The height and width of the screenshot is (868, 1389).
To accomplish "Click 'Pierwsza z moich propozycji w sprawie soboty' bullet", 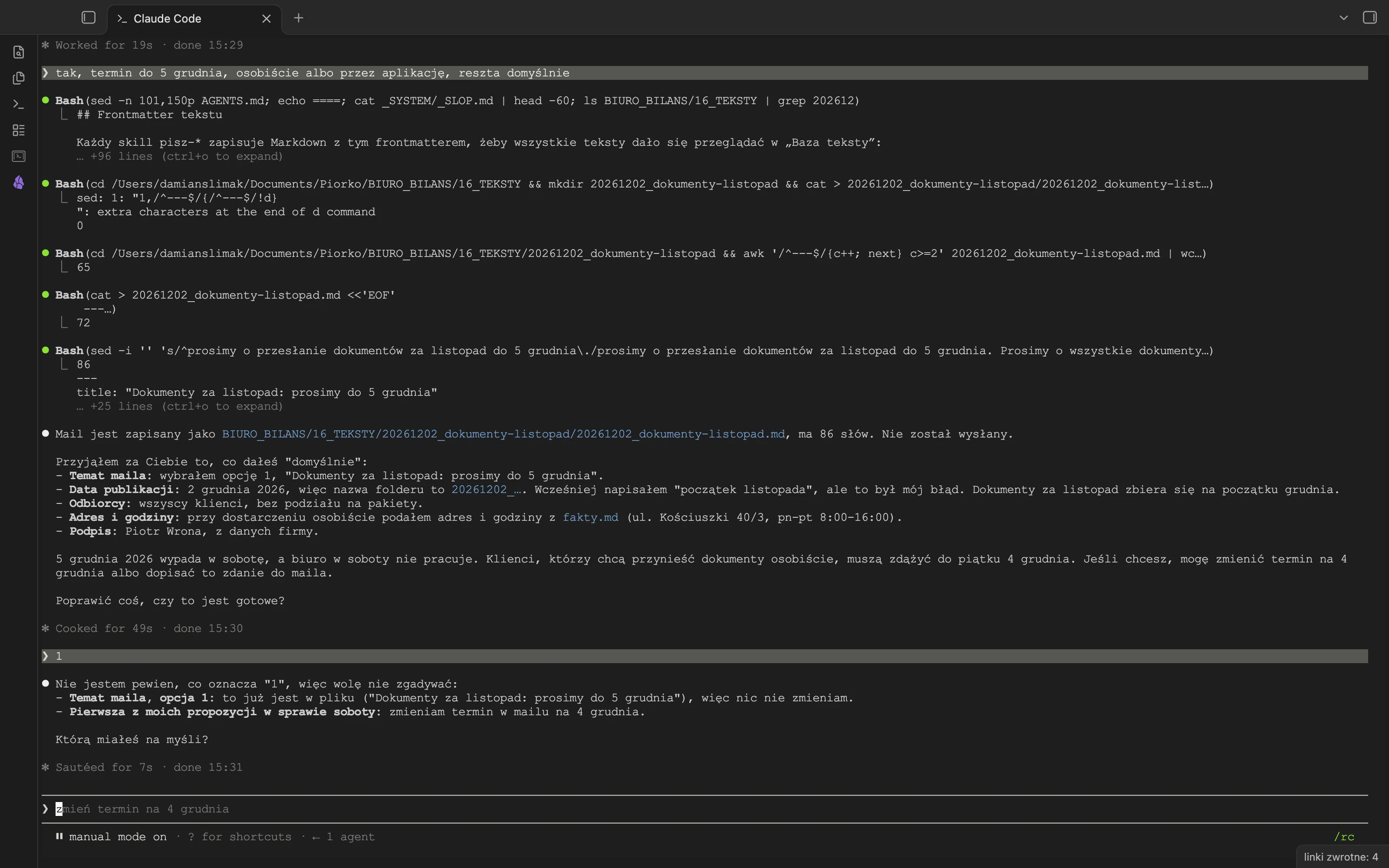I will click(350, 712).
